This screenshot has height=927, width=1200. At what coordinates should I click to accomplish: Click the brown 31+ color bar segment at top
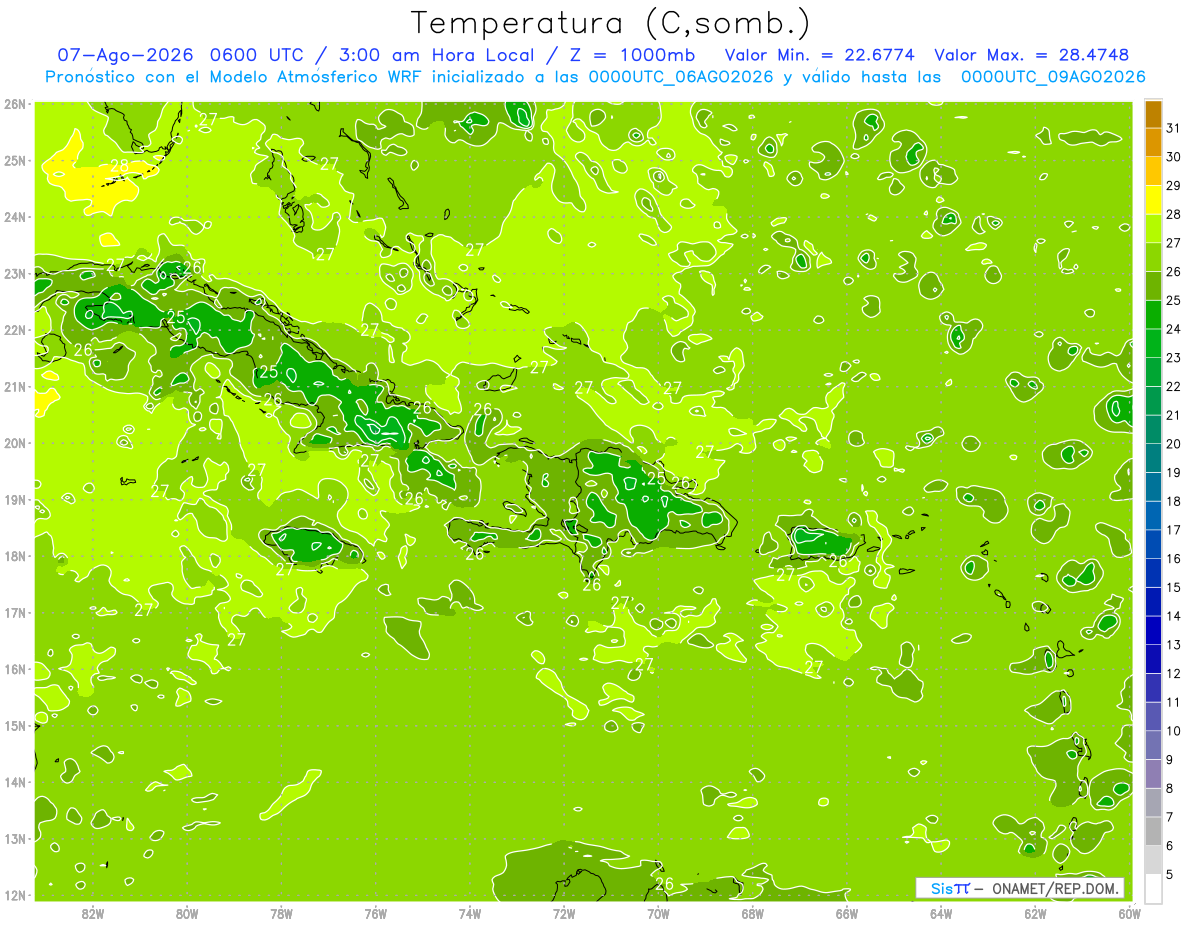pyautogui.click(x=1153, y=114)
